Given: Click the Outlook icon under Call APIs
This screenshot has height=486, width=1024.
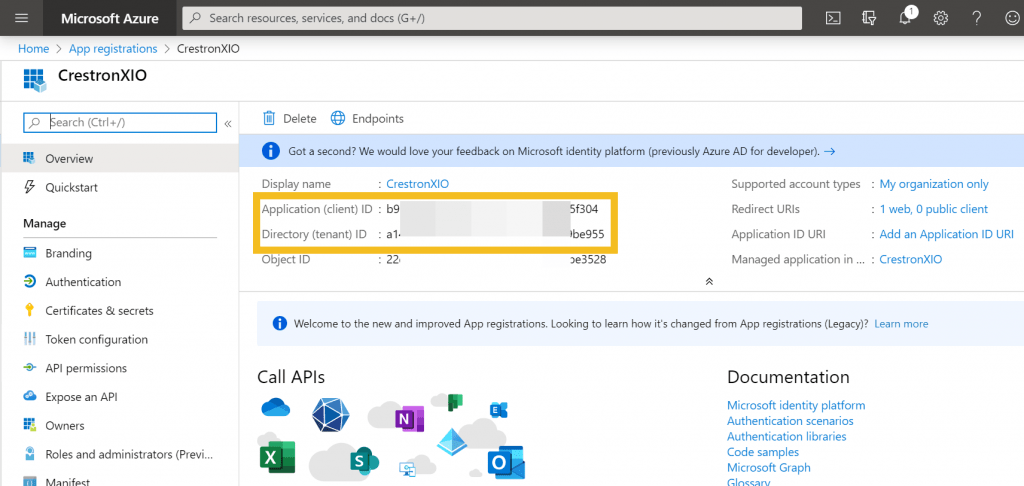Looking at the screenshot, I should (506, 462).
